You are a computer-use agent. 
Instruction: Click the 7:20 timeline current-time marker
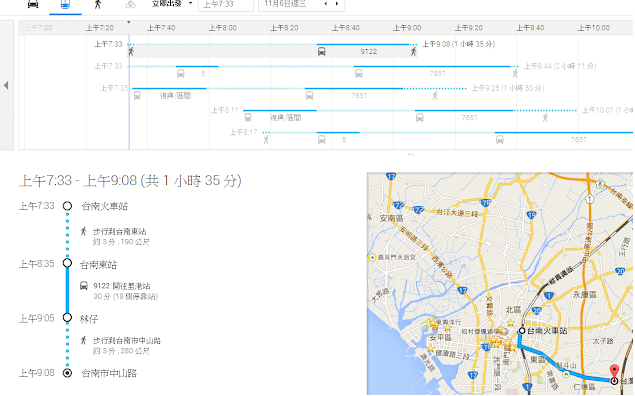(x=129, y=22)
